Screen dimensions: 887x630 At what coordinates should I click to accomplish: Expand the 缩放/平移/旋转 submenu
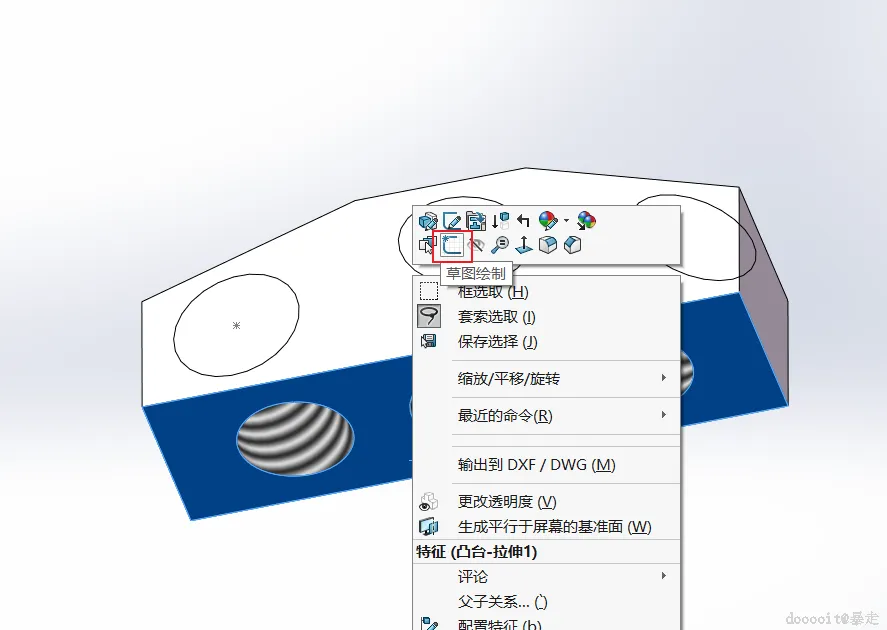click(x=546, y=378)
